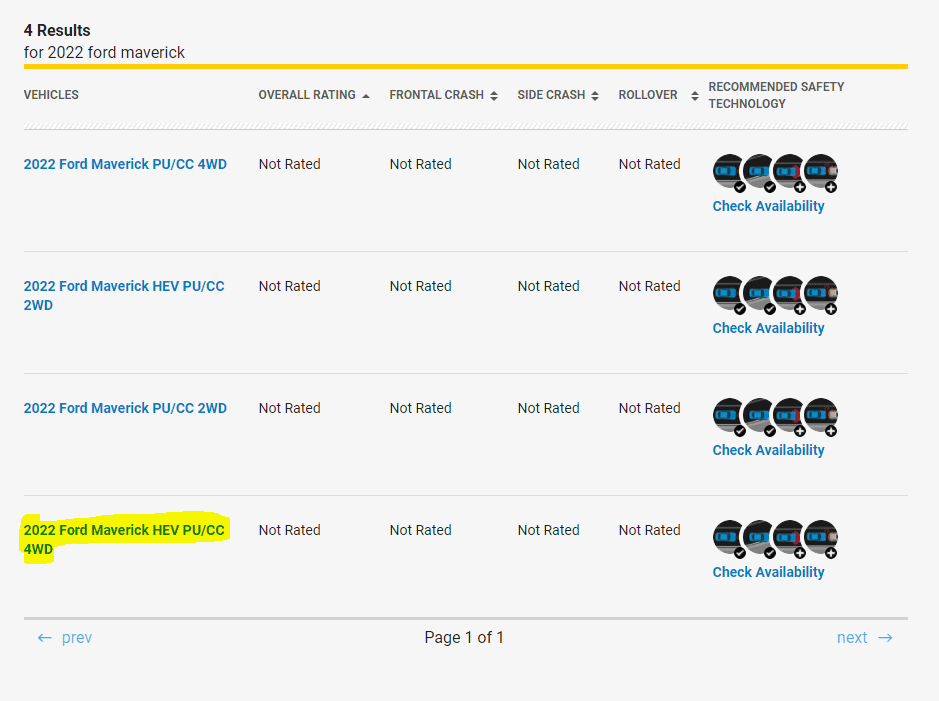This screenshot has height=701, width=939.
Task: Click forward collision warning icon for HEV PU/CC 2WD
Action: click(x=729, y=295)
